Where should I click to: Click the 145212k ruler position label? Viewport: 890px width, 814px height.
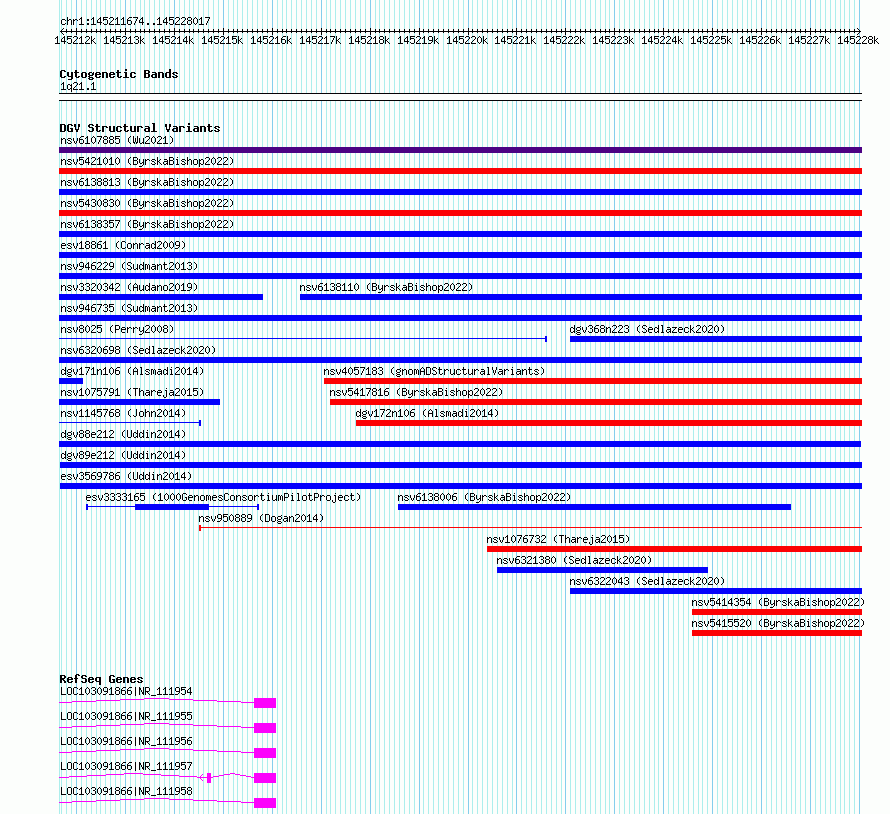(75, 40)
